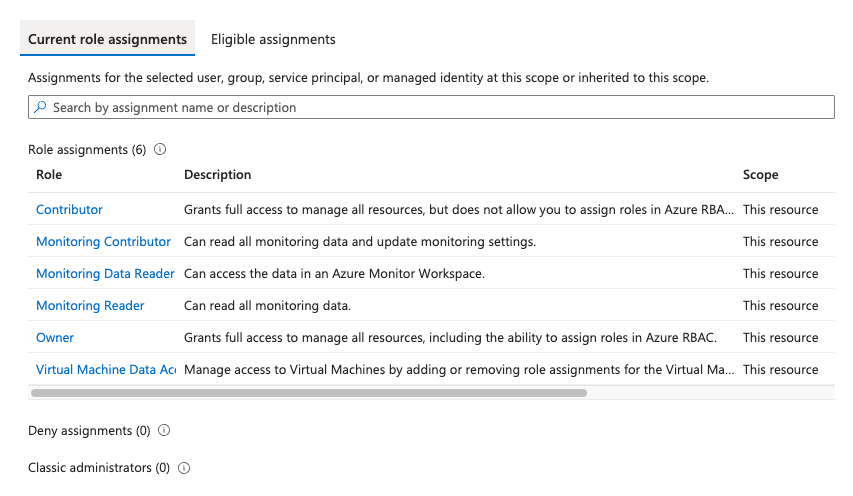This screenshot has height=496, width=853.
Task: Open the Monitoring Contributor role
Action: [103, 242]
